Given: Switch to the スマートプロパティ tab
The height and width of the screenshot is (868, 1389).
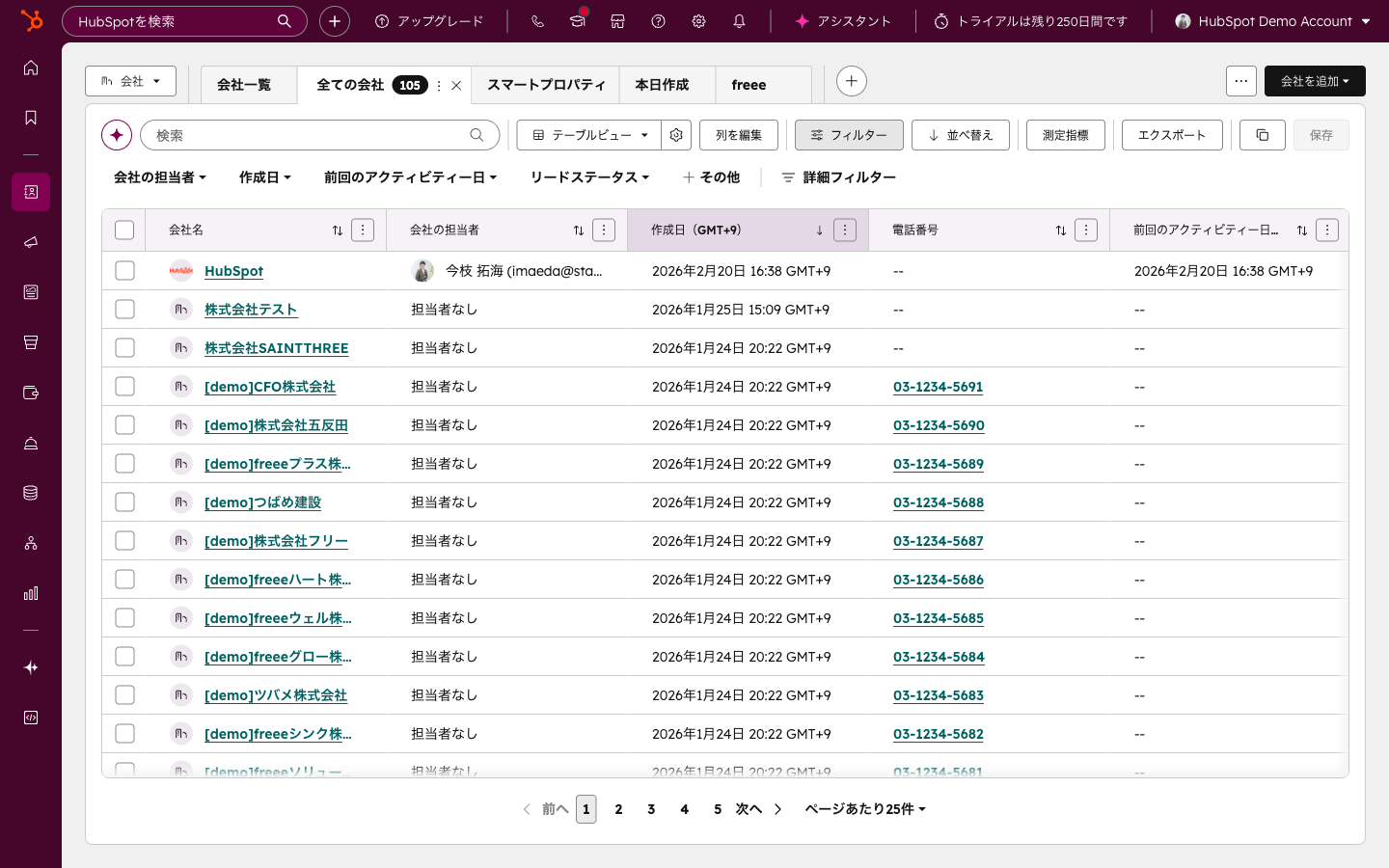Looking at the screenshot, I should (545, 85).
